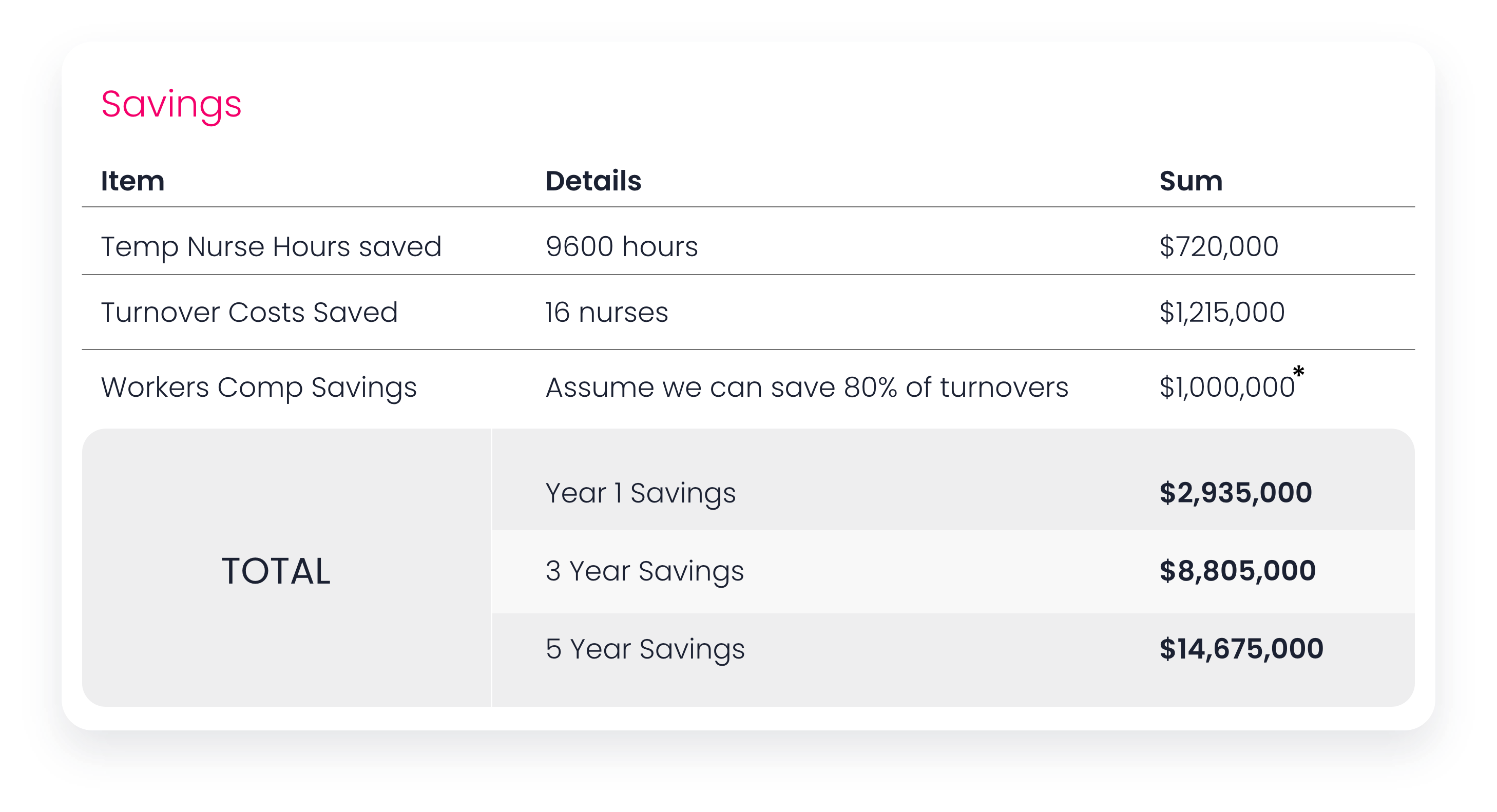Select the Details column header
The height and width of the screenshot is (812, 1497).
(593, 181)
